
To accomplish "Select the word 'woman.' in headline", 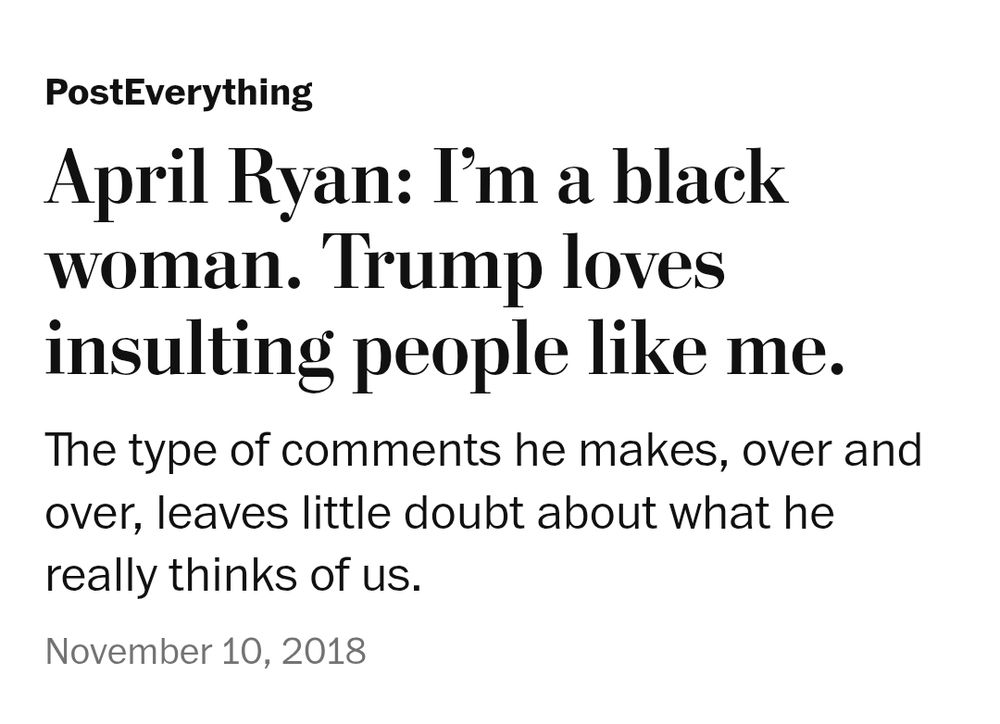I will (173, 270).
